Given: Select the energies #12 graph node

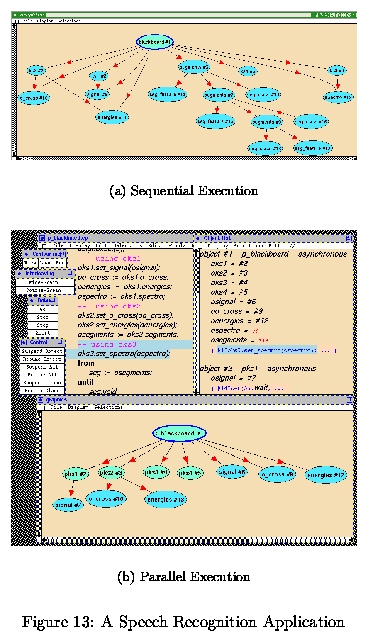Looking at the screenshot, I should tap(326, 474).
